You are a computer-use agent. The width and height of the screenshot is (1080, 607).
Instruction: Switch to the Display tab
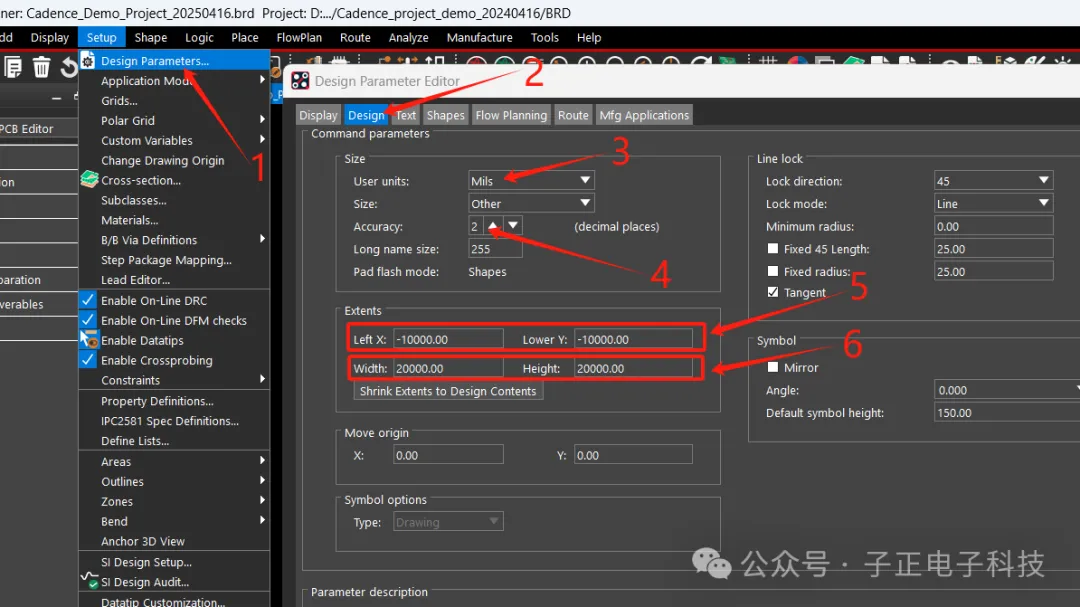click(318, 115)
